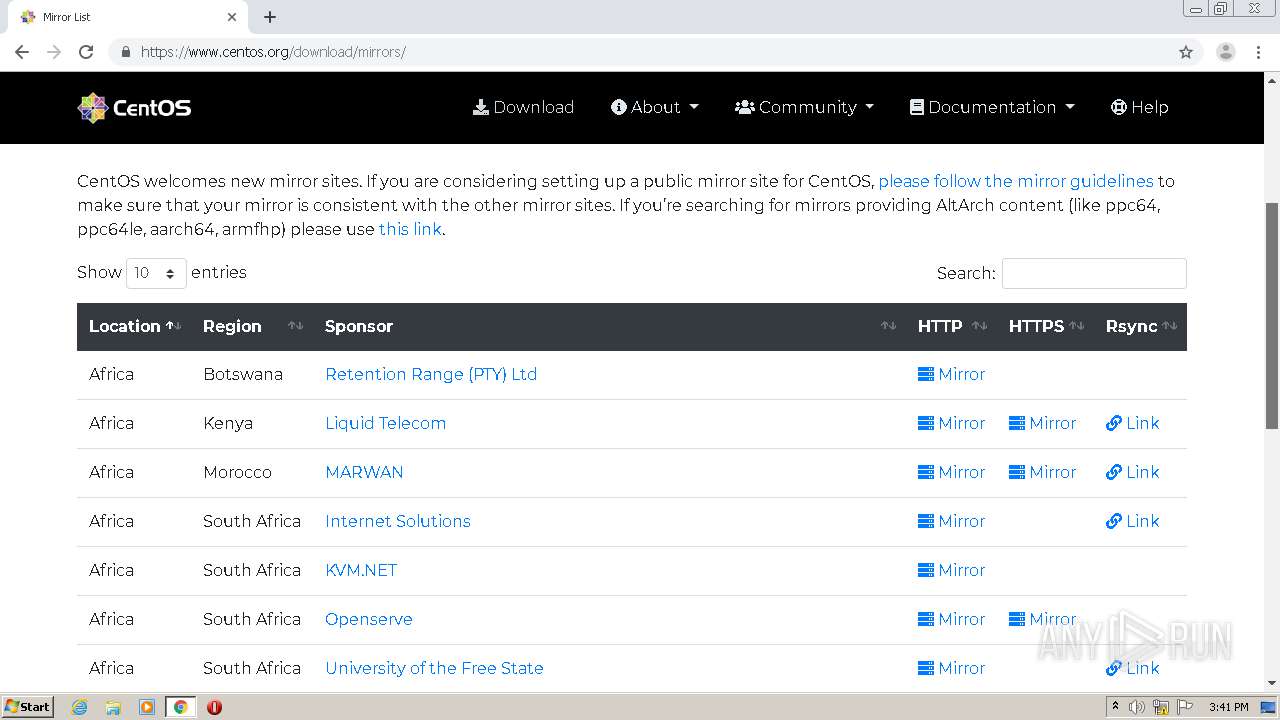Click the scrollbar down arrow

click(1272, 684)
